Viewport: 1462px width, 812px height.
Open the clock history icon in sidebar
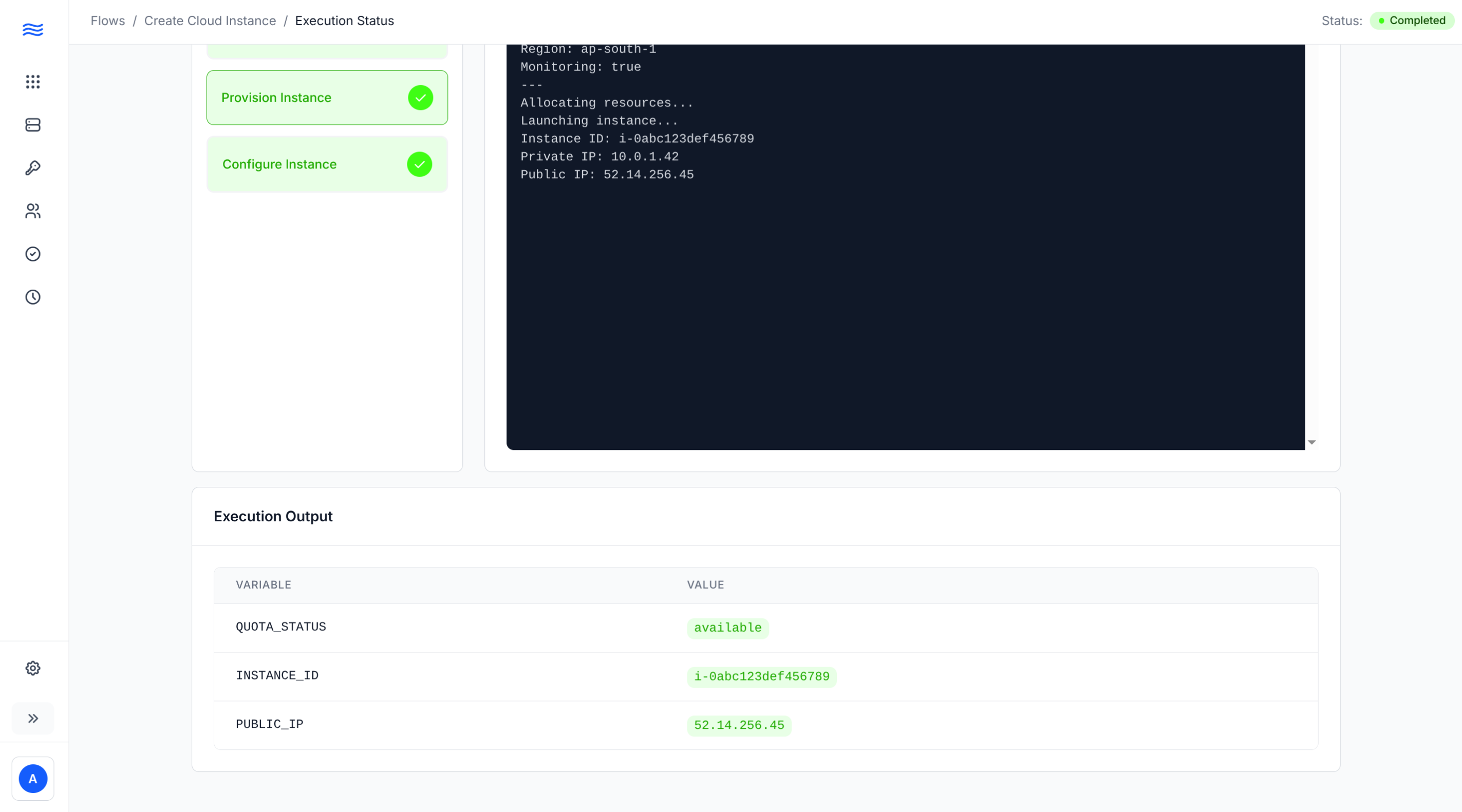(x=33, y=297)
